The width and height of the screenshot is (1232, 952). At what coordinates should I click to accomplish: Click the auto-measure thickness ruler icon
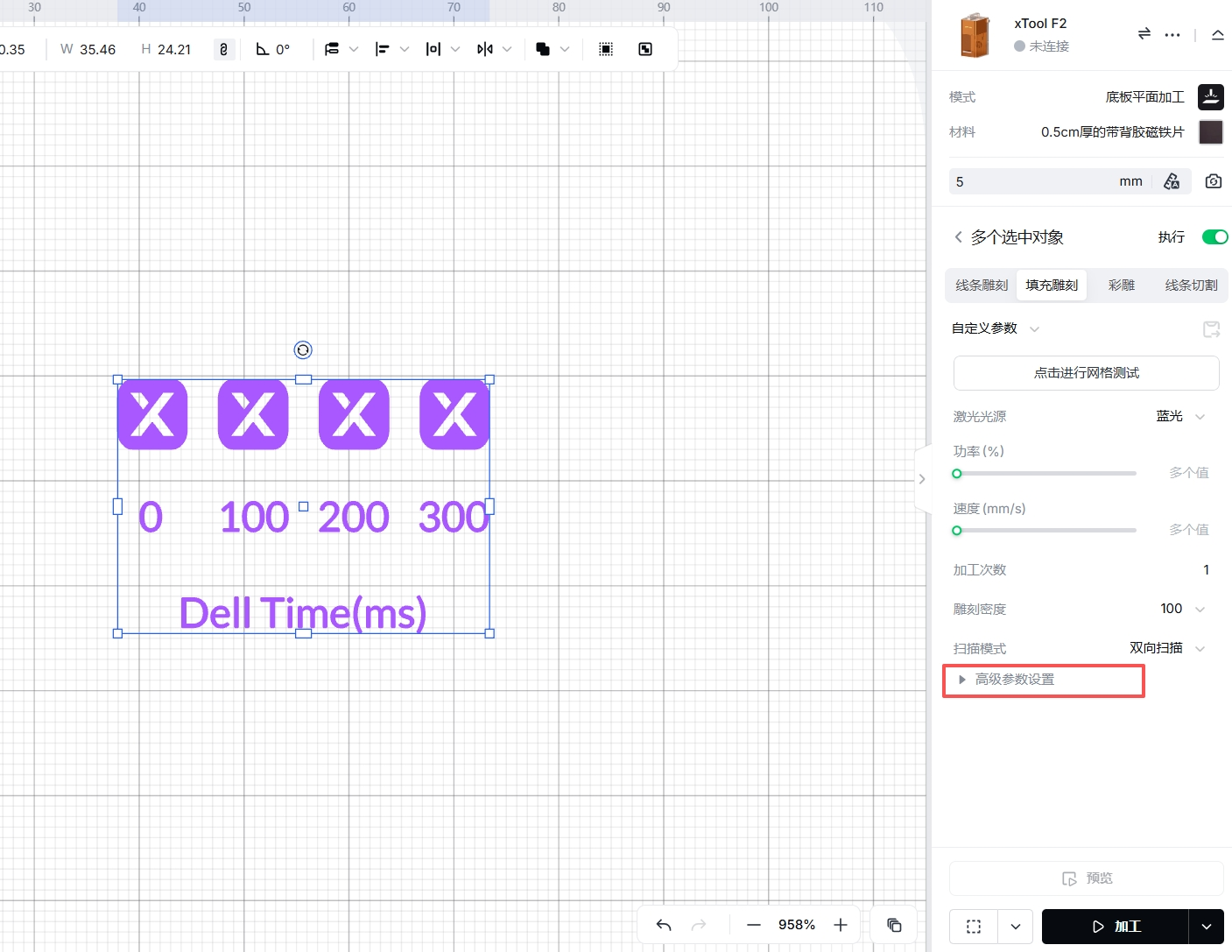point(1172,181)
